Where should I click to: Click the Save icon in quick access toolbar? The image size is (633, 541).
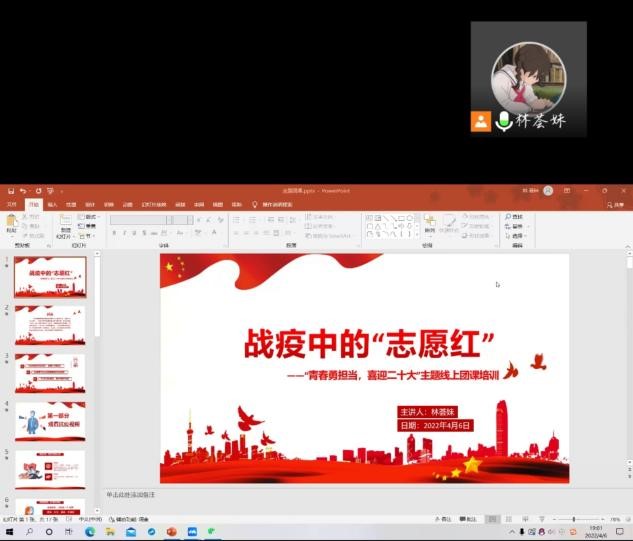click(x=8, y=190)
